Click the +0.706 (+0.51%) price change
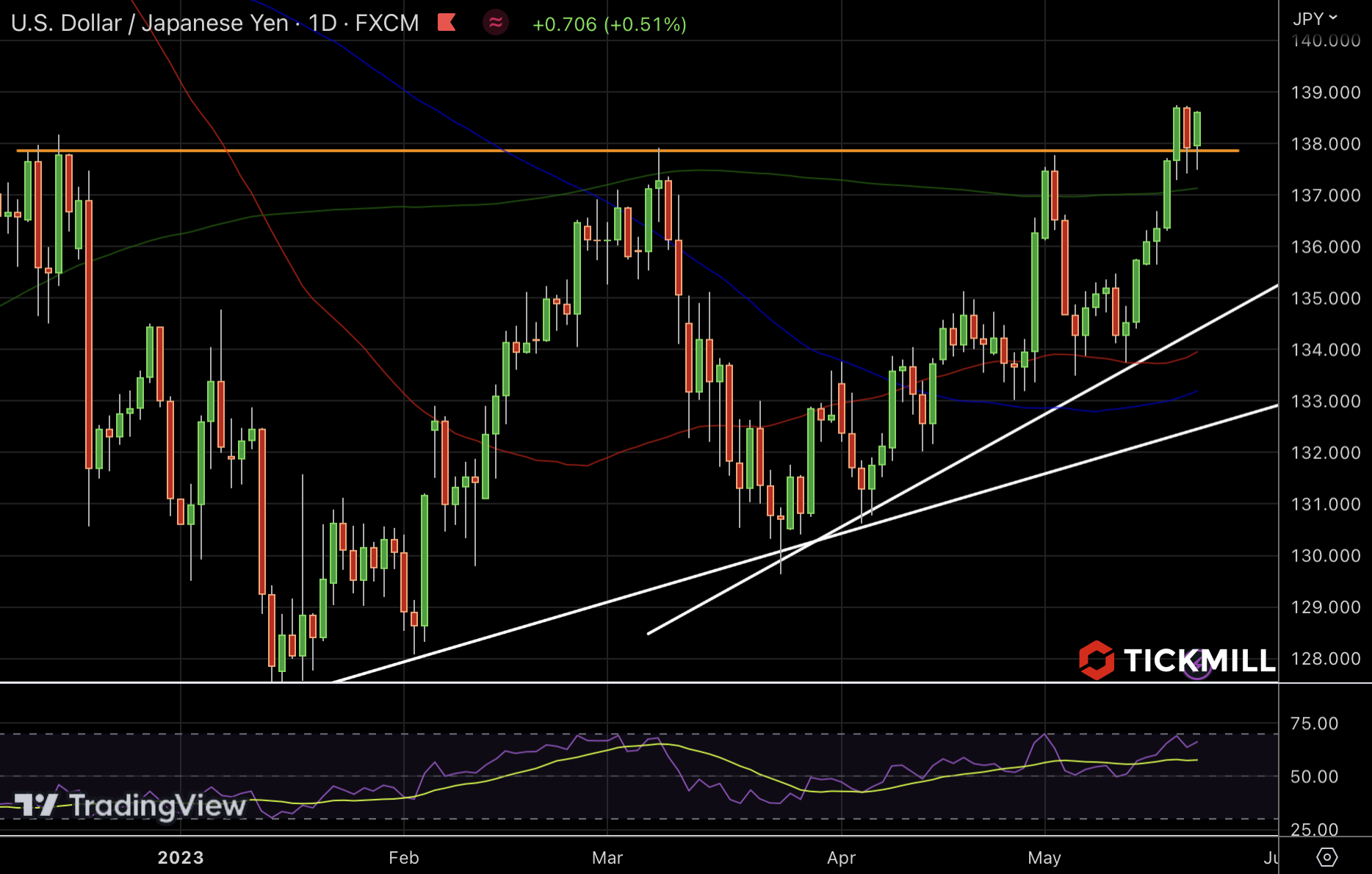Screen dimensions: 1372x874 609,24
